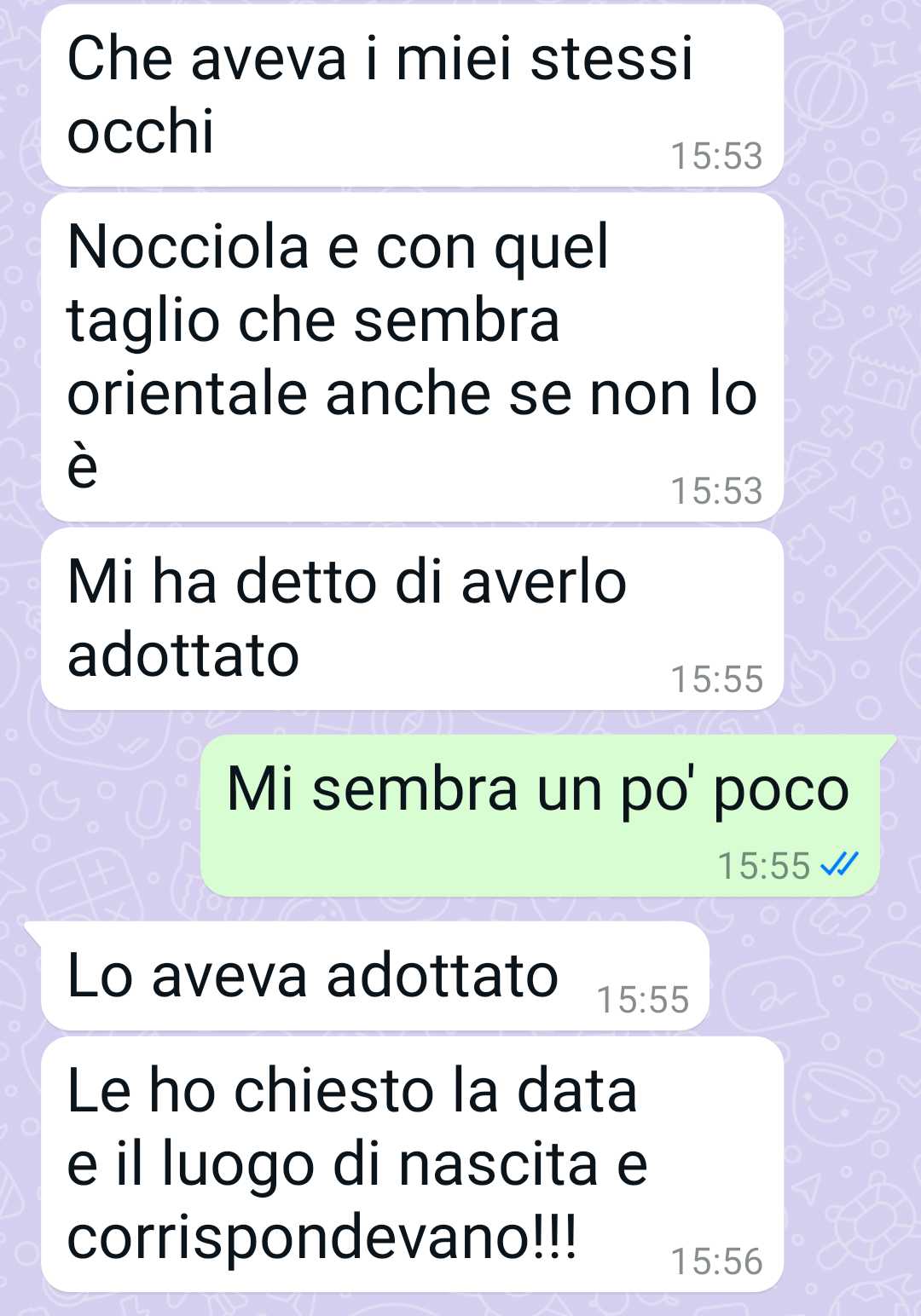The image size is (921, 1316).
Task: Select the message 'Mi ha detto di averlo adottato'
Action: [412, 619]
